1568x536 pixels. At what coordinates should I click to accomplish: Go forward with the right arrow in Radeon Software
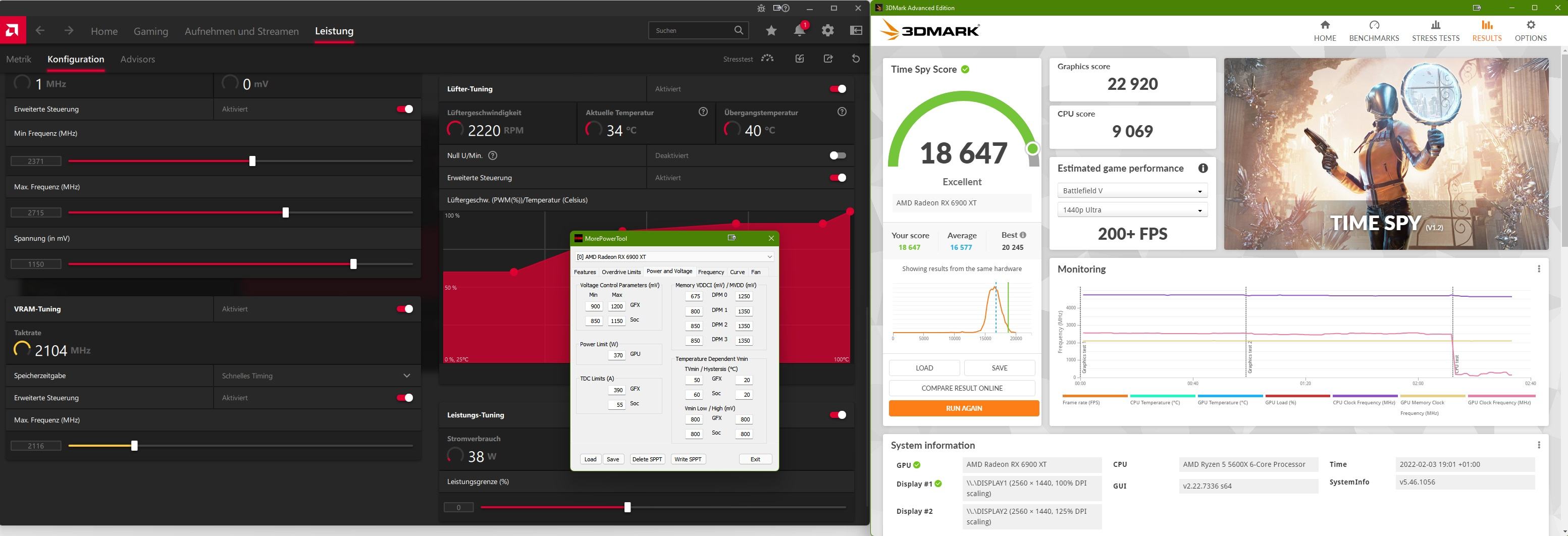tap(69, 30)
